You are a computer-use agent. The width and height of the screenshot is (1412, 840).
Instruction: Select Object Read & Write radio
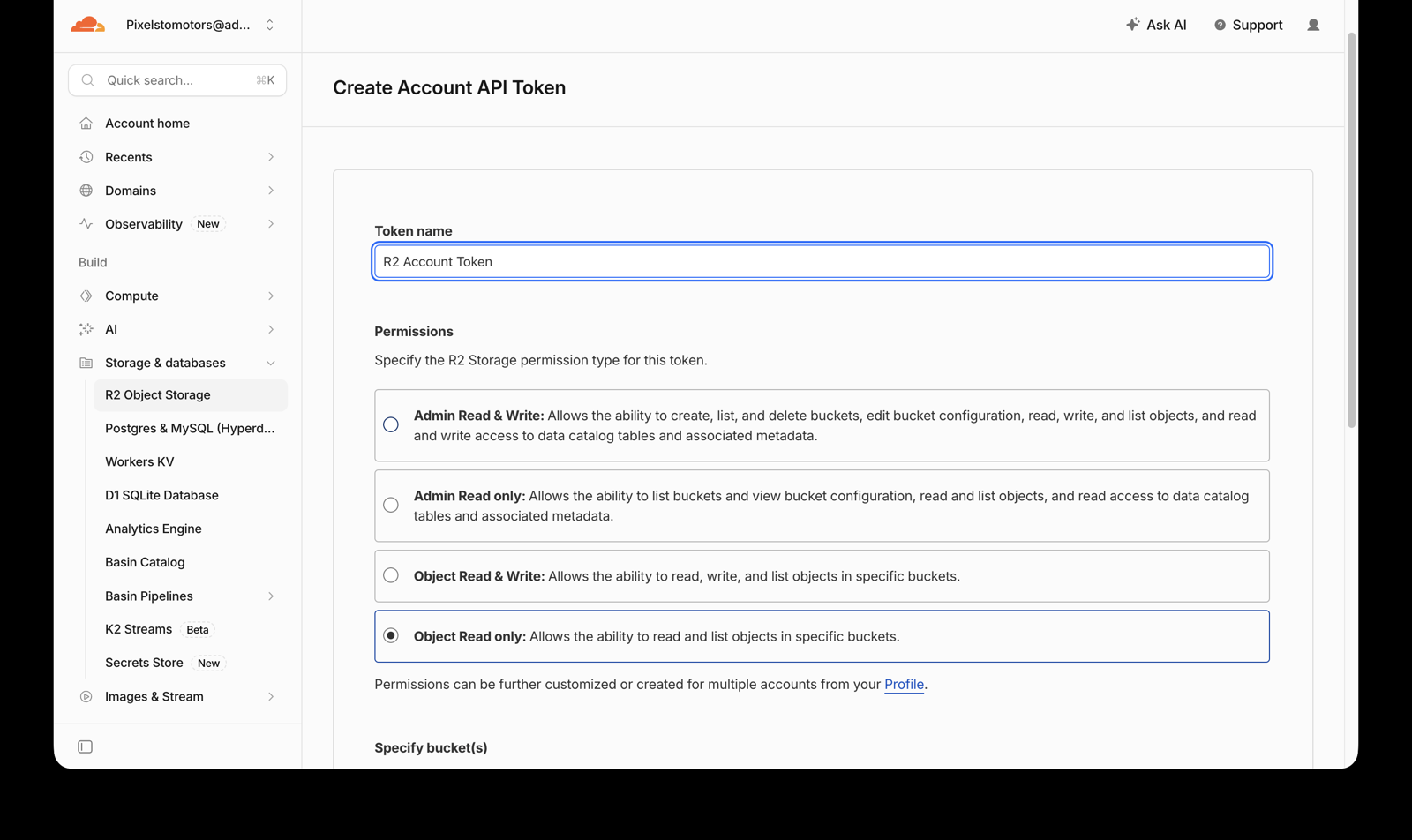click(x=391, y=575)
